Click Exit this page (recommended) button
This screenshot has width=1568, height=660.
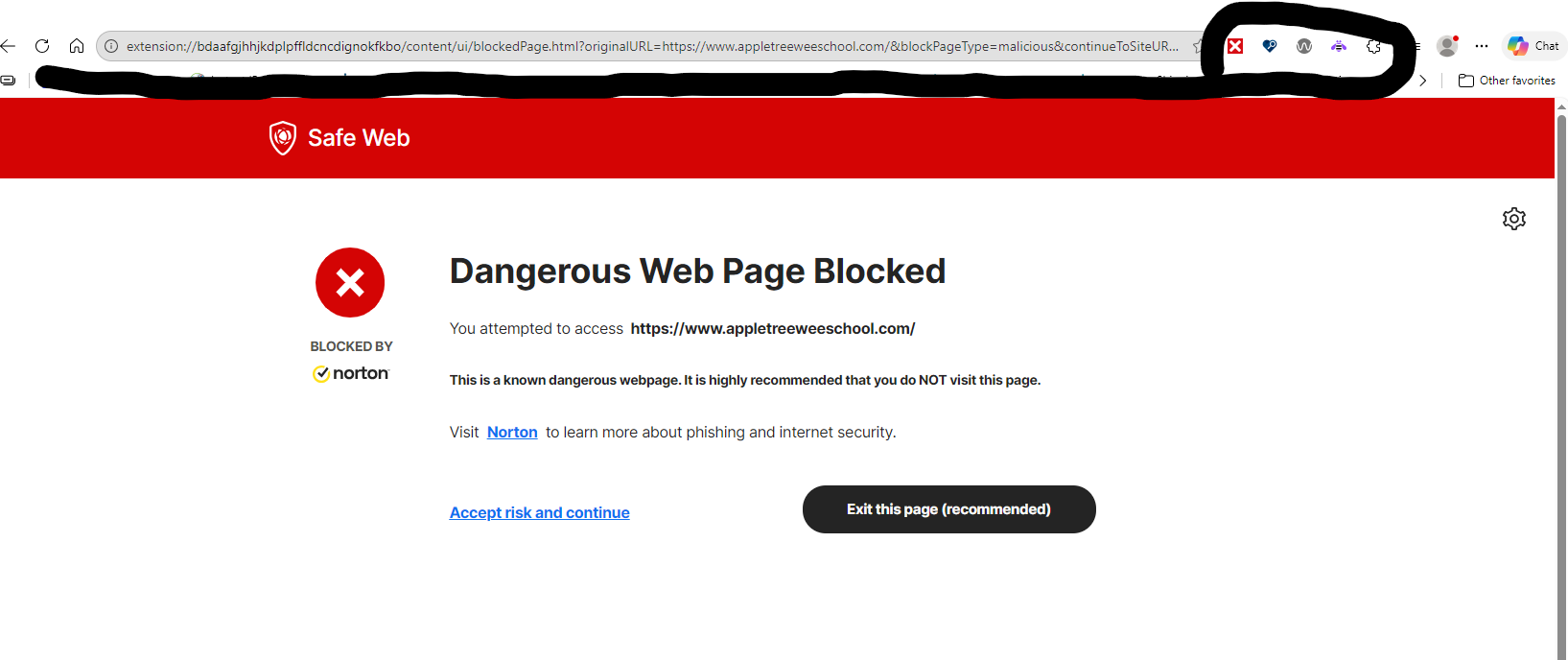pos(948,509)
